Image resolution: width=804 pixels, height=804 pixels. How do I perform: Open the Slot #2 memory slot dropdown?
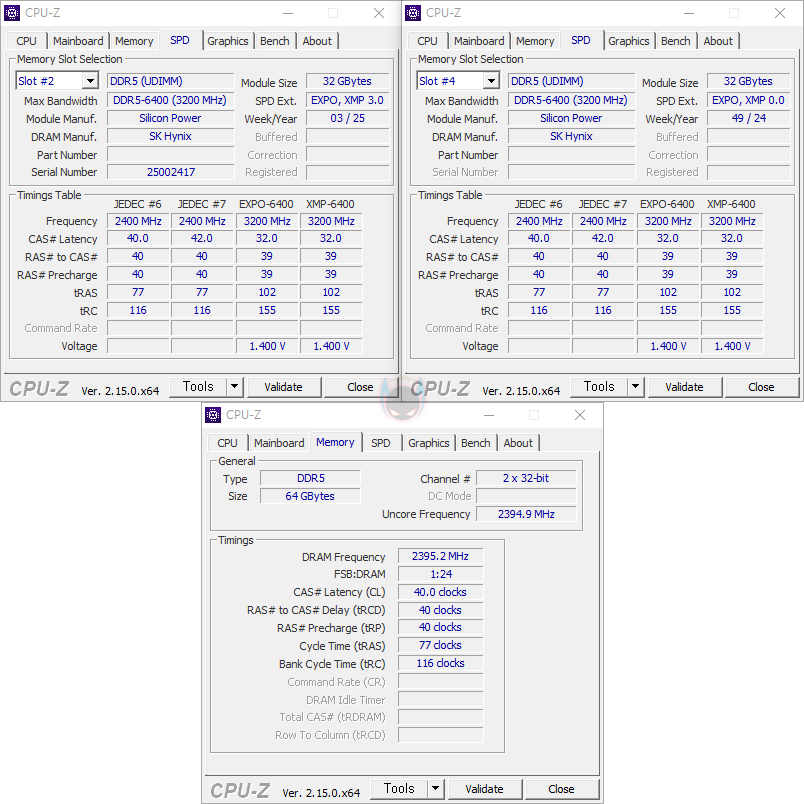point(90,81)
